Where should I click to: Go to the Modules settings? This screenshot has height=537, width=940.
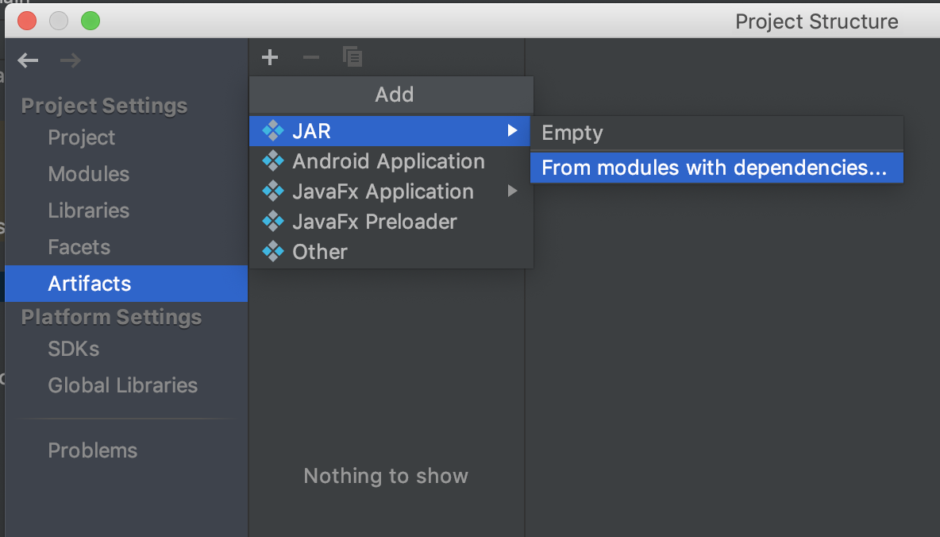[88, 174]
